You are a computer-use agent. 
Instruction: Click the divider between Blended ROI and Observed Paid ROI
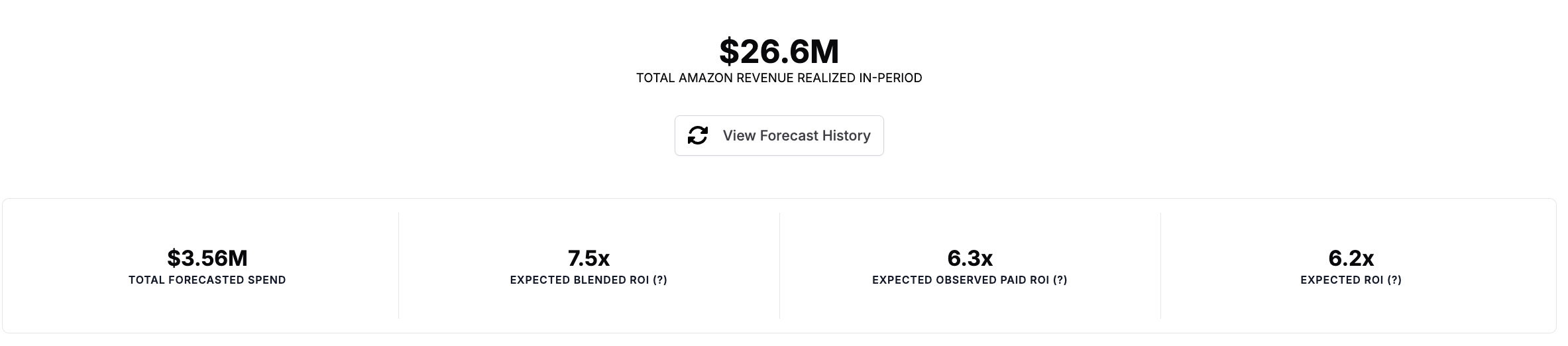click(x=779, y=266)
